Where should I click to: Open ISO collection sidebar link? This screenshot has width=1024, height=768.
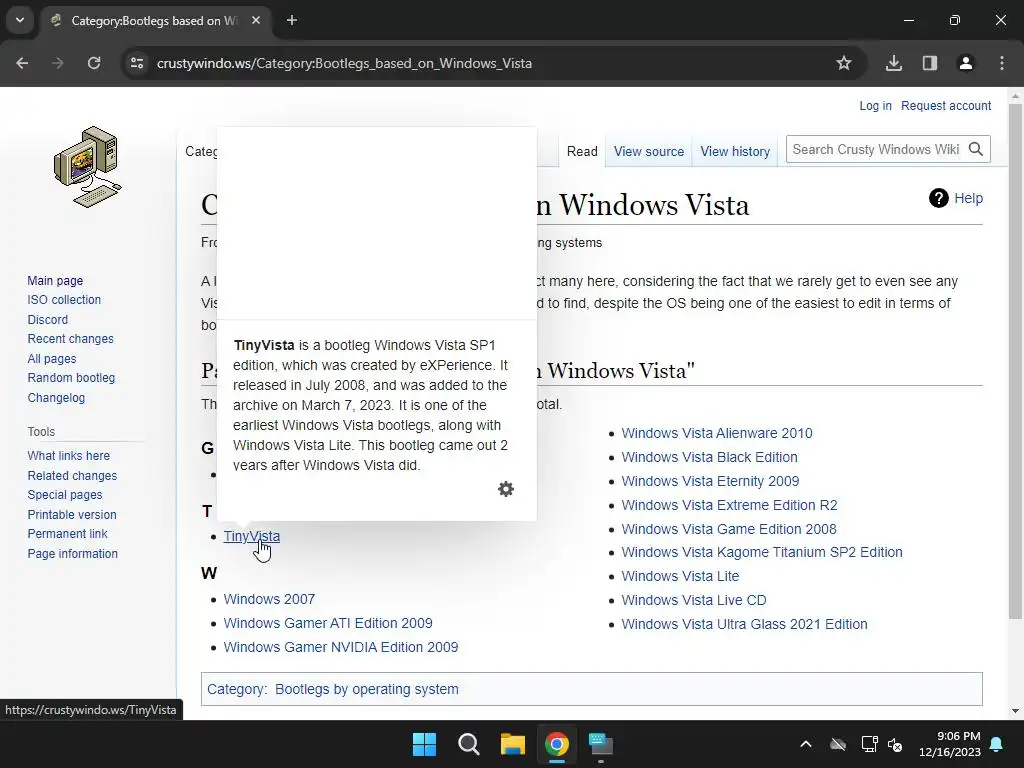pos(64,300)
